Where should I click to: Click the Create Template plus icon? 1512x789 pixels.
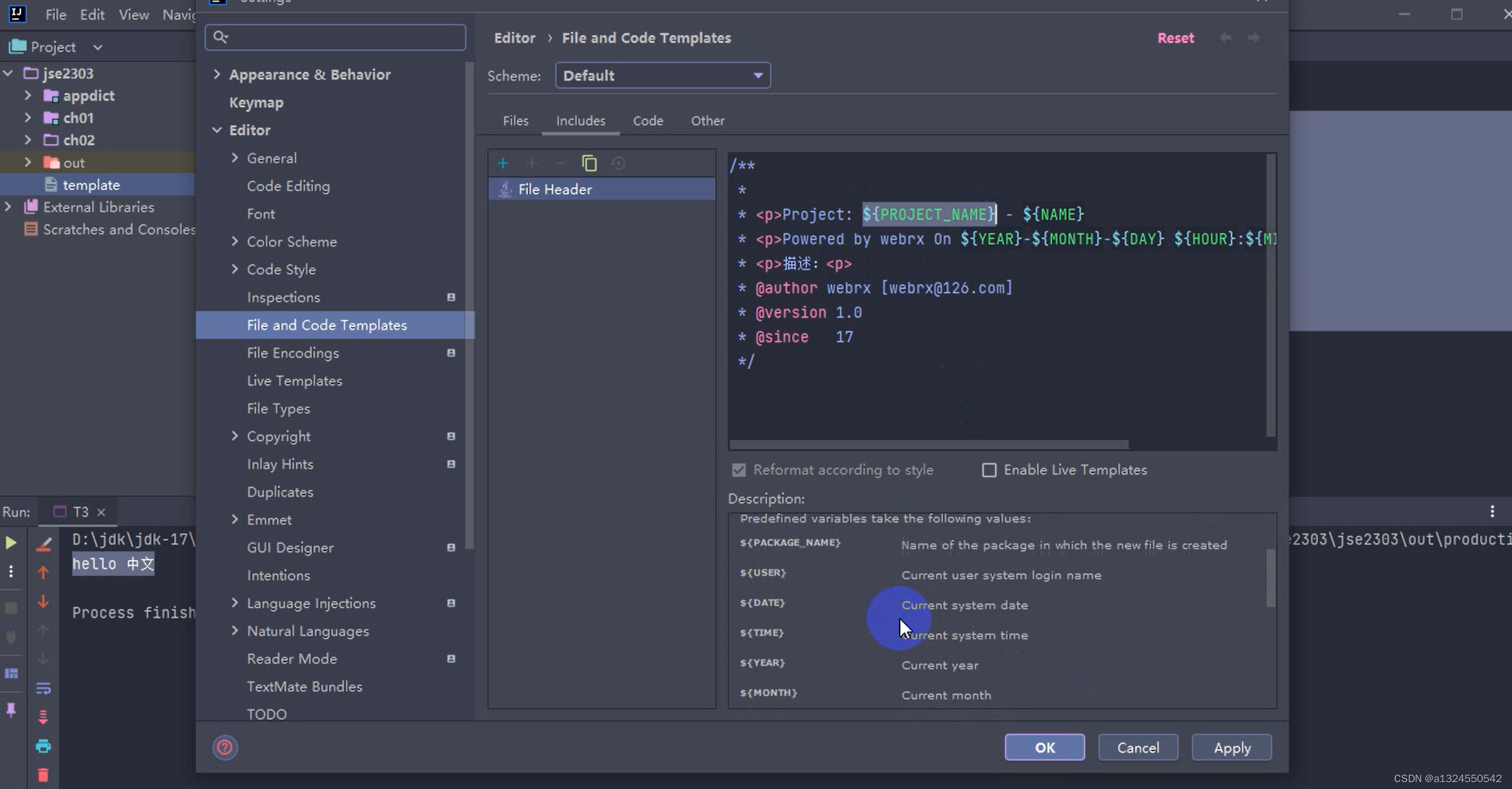tap(503, 163)
